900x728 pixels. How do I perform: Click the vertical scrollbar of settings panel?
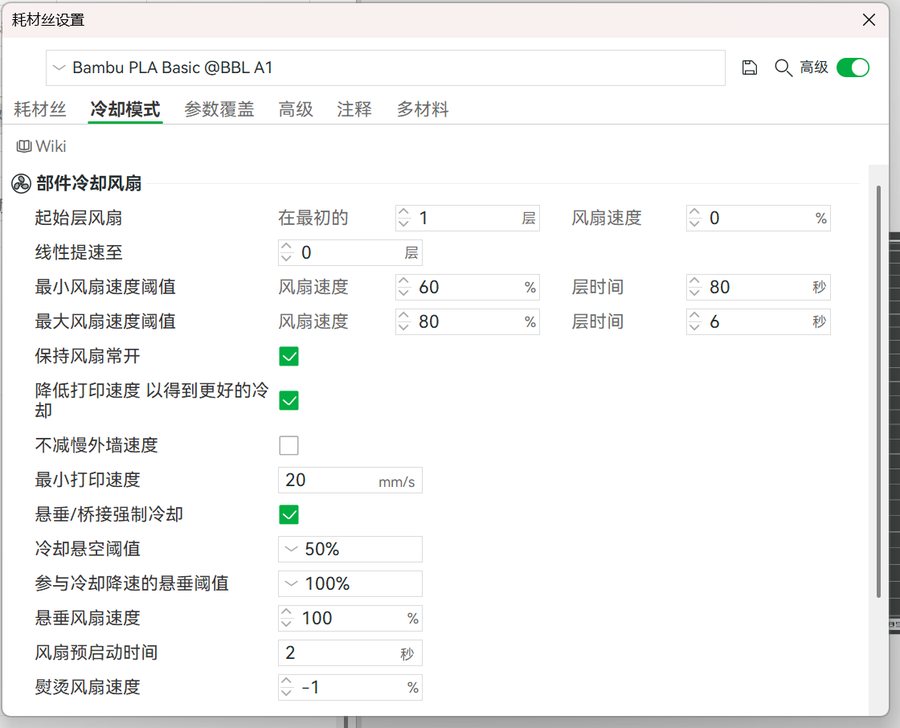[x=878, y=390]
